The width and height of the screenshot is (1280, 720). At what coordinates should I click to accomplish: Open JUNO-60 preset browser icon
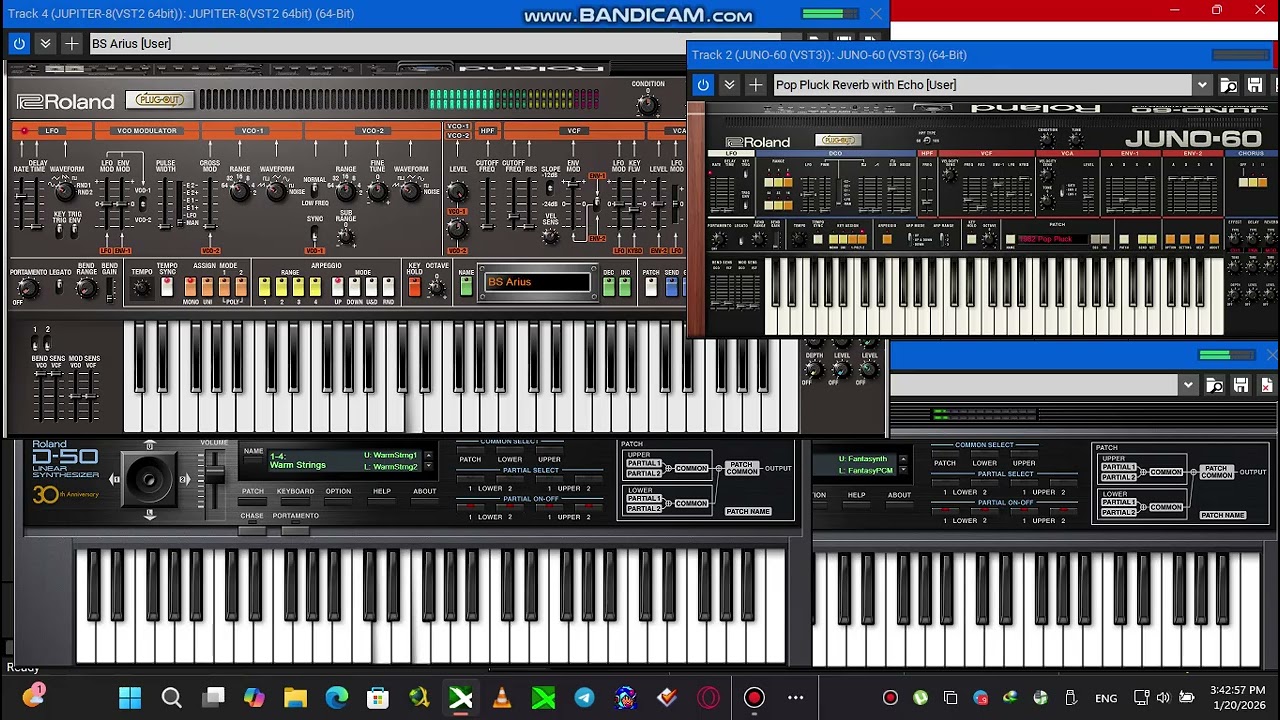(x=1228, y=85)
